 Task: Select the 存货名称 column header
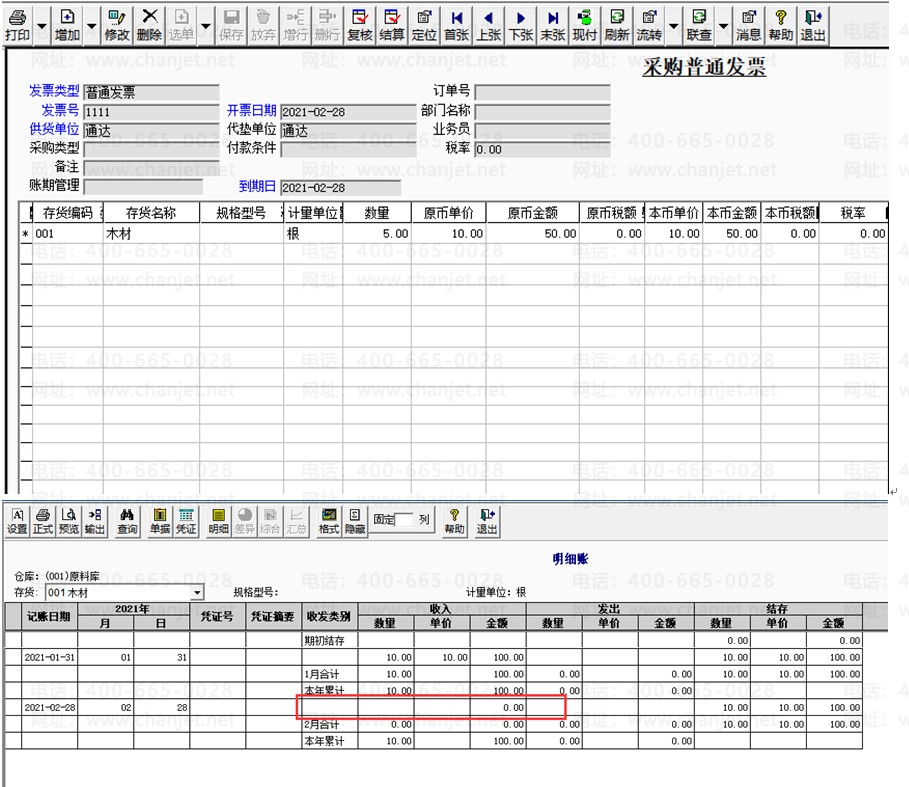pos(151,213)
